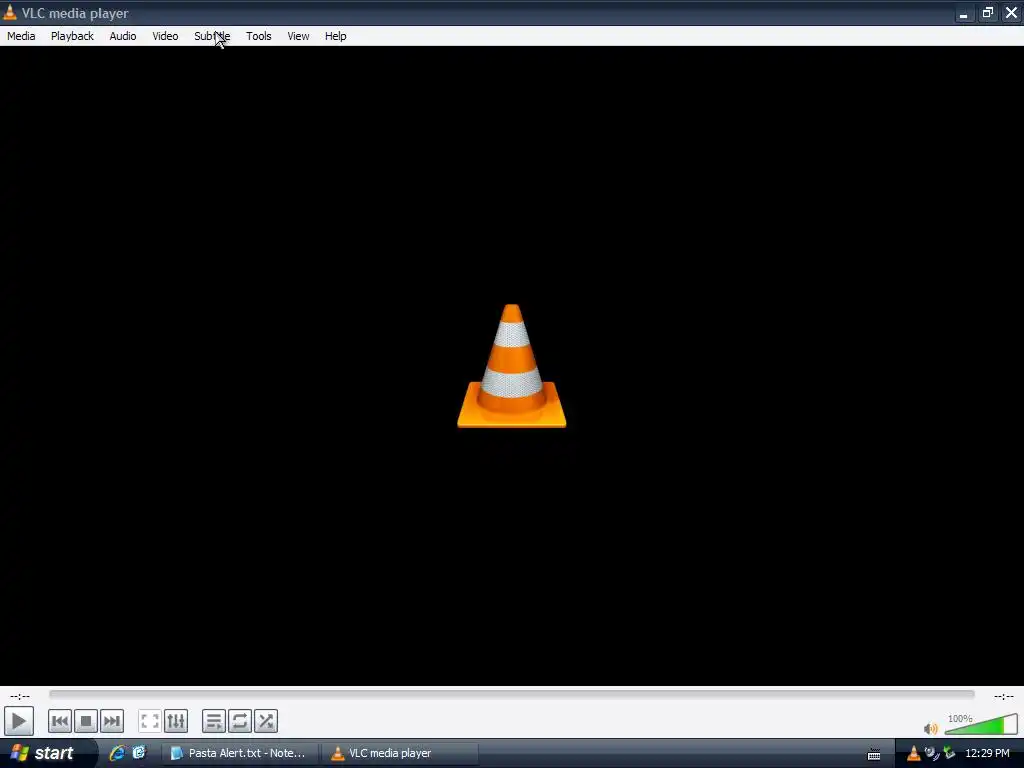Open the on-screen keyboard tray icon
The height and width of the screenshot is (768, 1024).
click(874, 754)
